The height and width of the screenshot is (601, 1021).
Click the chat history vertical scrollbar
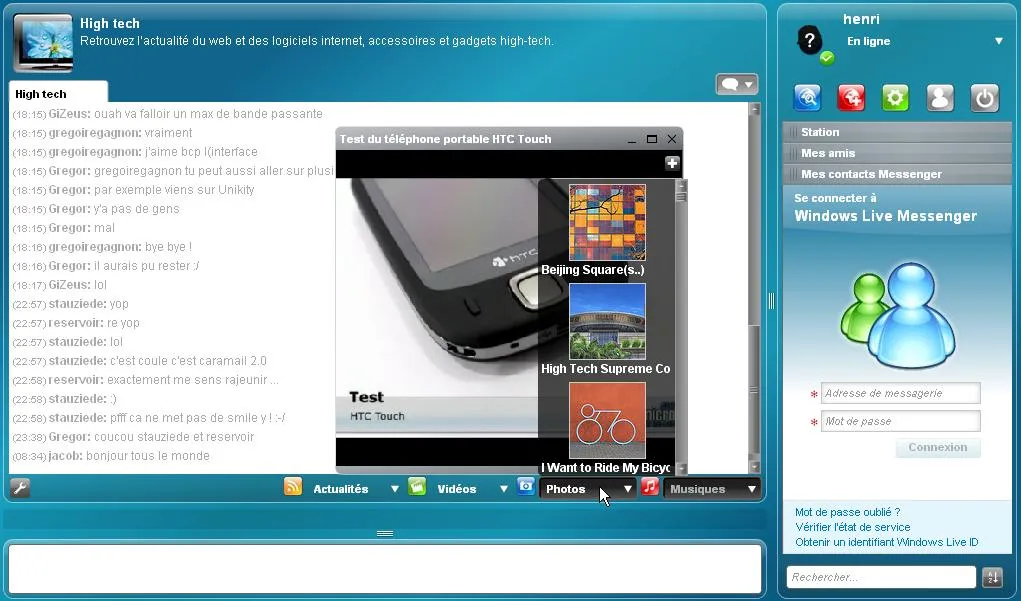click(754, 288)
